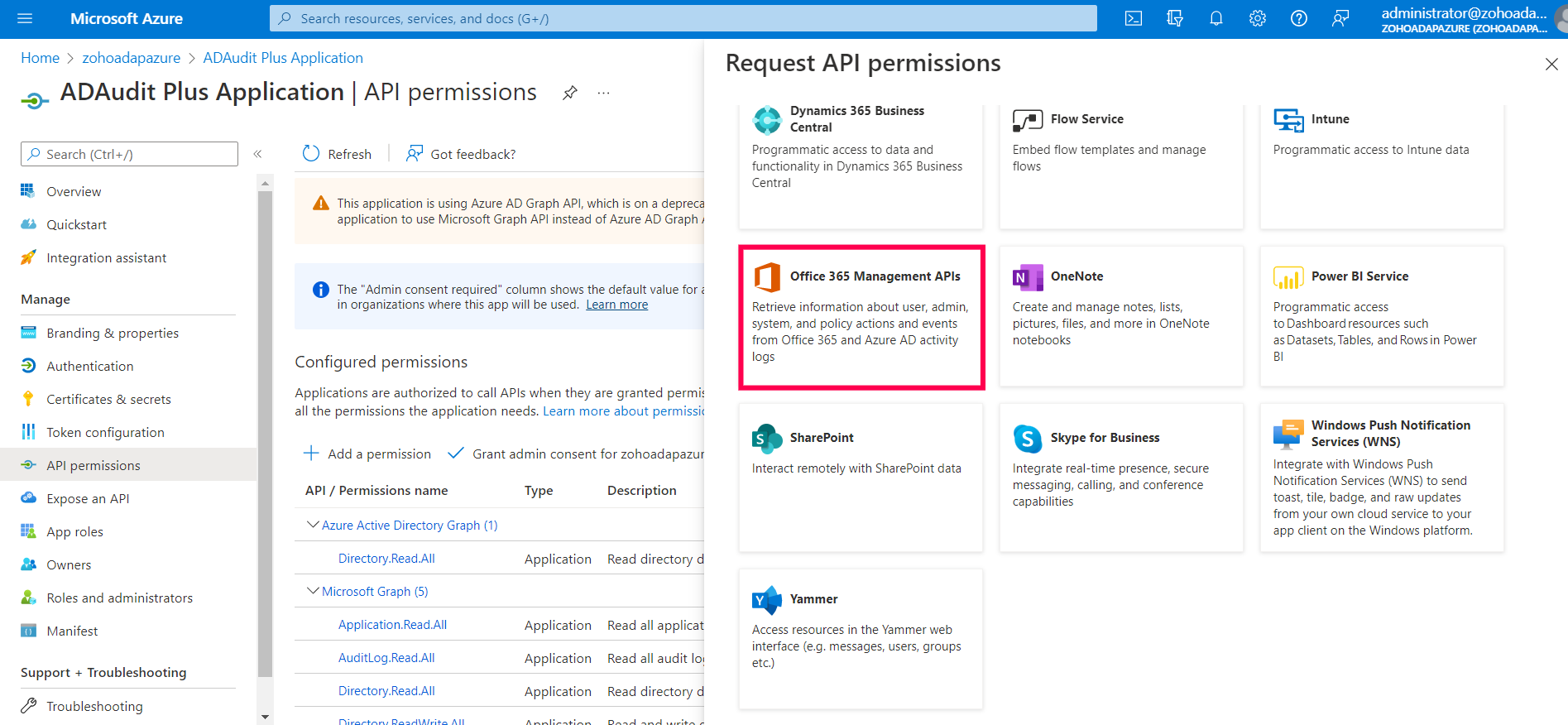
Task: Click the sidebar scrollbar down arrow
Action: (265, 717)
